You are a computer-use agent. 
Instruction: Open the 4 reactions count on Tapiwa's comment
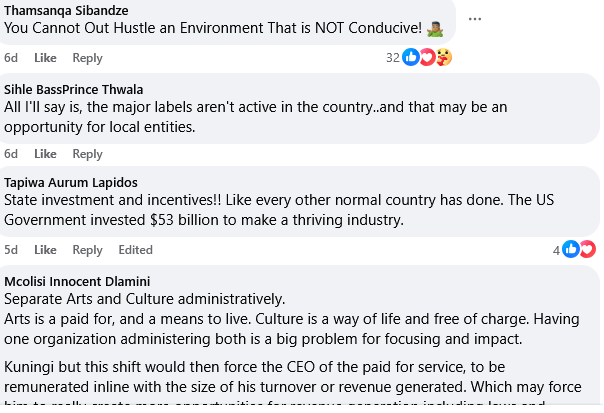pyautogui.click(x=556, y=251)
